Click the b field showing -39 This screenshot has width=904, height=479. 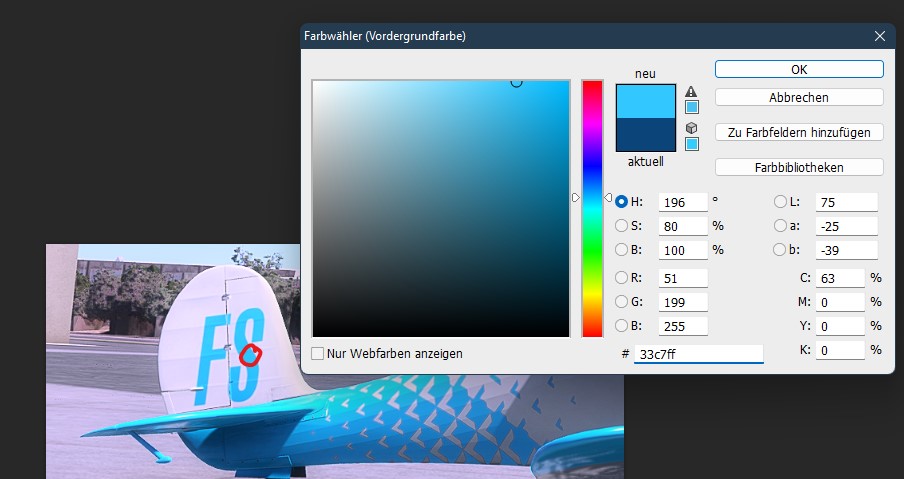[847, 250]
